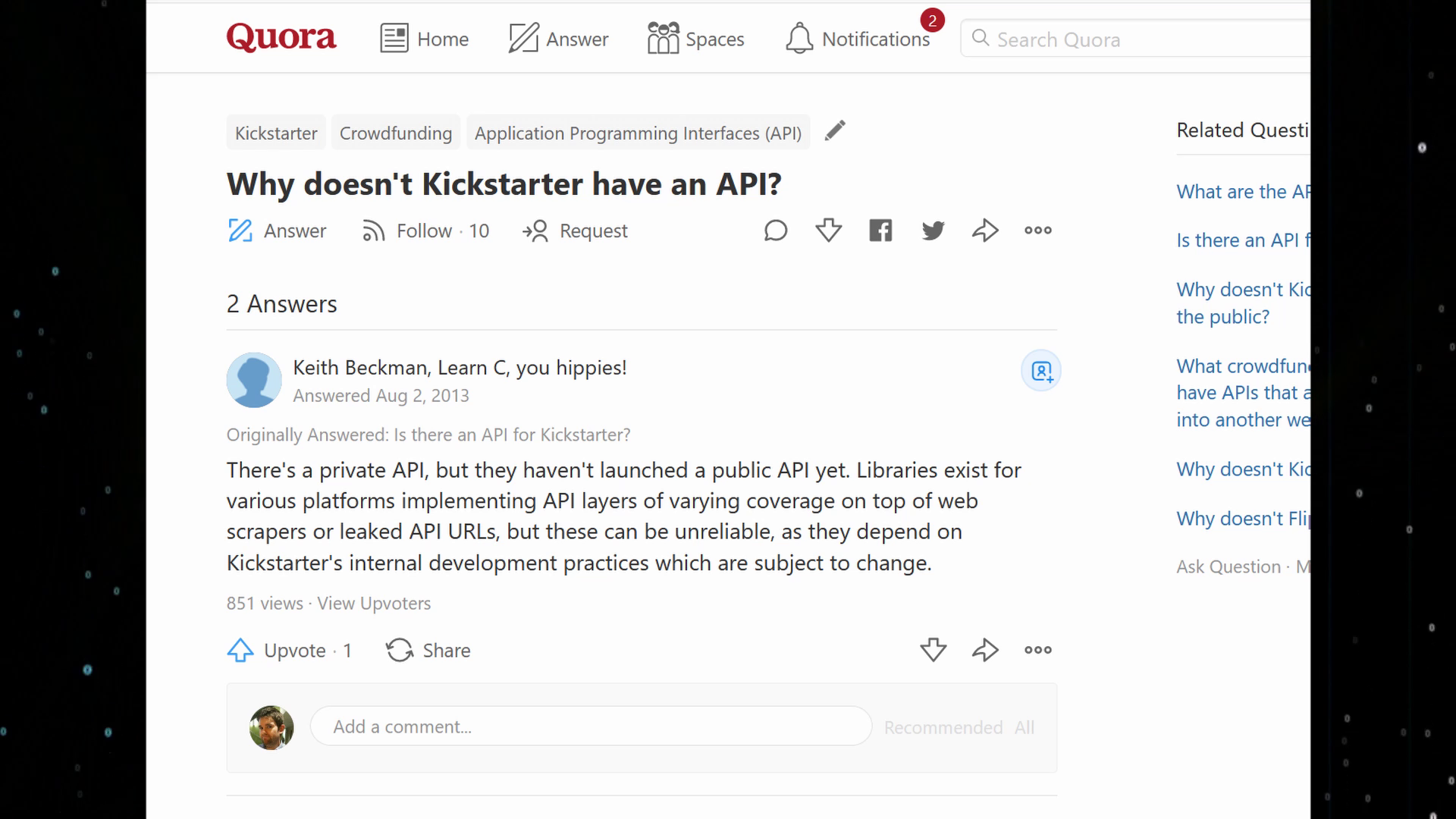The image size is (1456, 819).
Task: Click the search magnifier icon
Action: (x=980, y=38)
